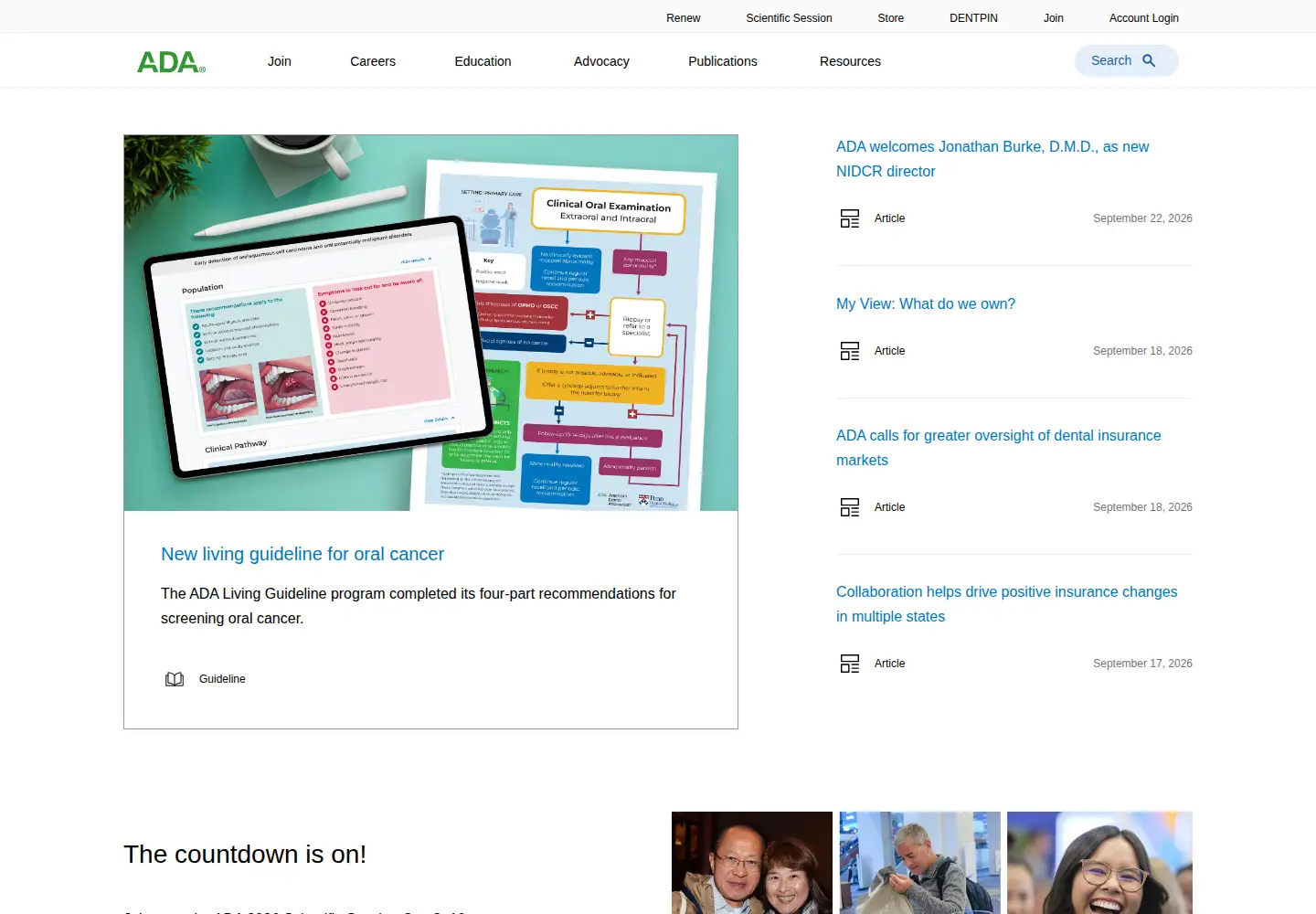Open the Education menu

(483, 61)
